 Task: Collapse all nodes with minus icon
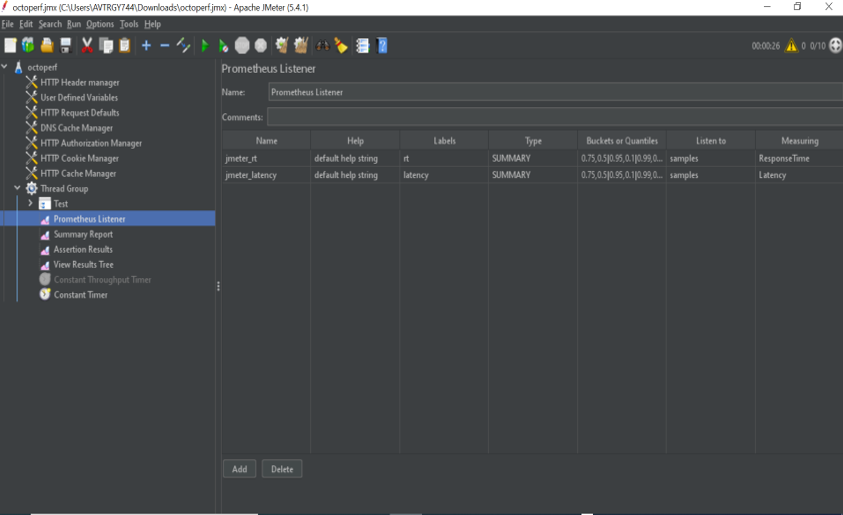[165, 46]
